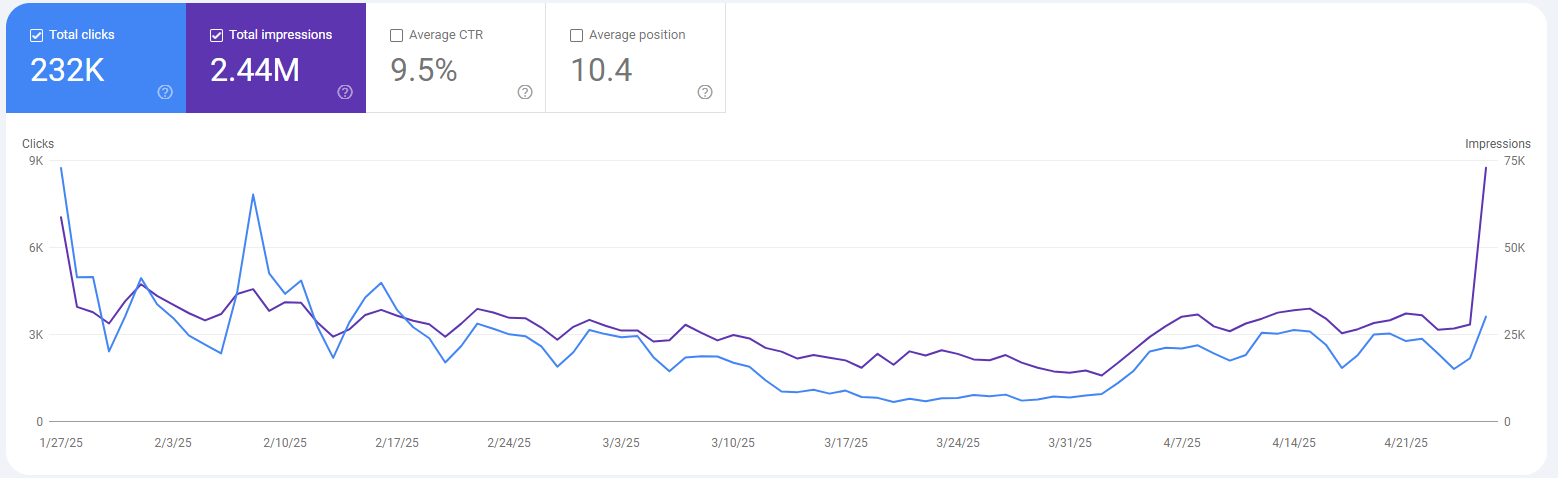Image resolution: width=1558 pixels, height=478 pixels.
Task: Click the 1/27/25 date on chart axis
Action: (x=61, y=443)
